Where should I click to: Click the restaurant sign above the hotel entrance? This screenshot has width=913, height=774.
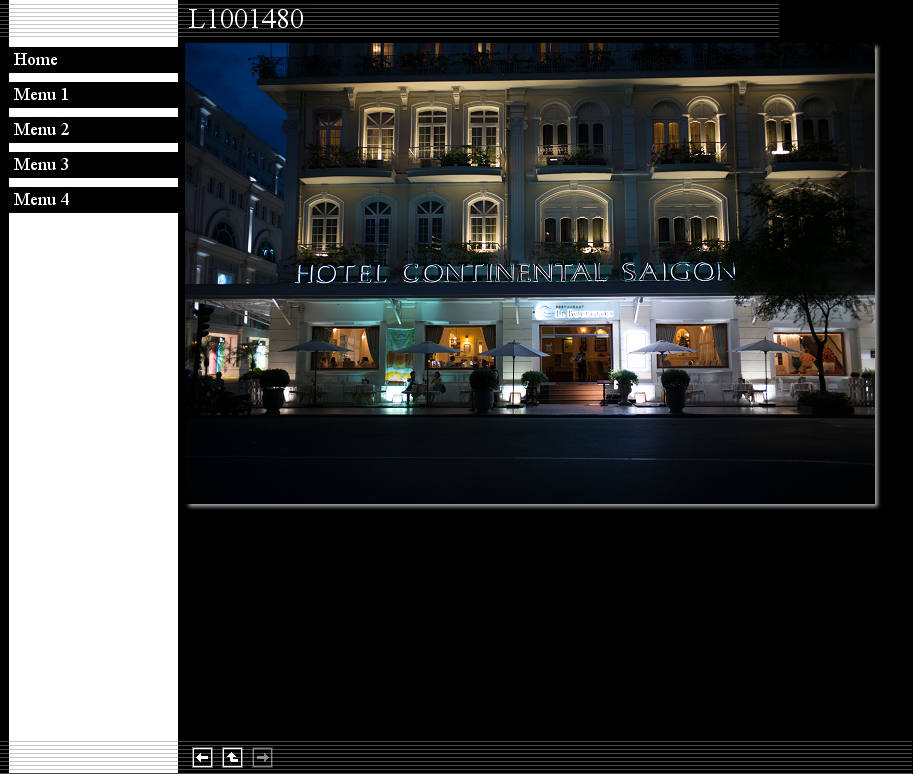573,312
